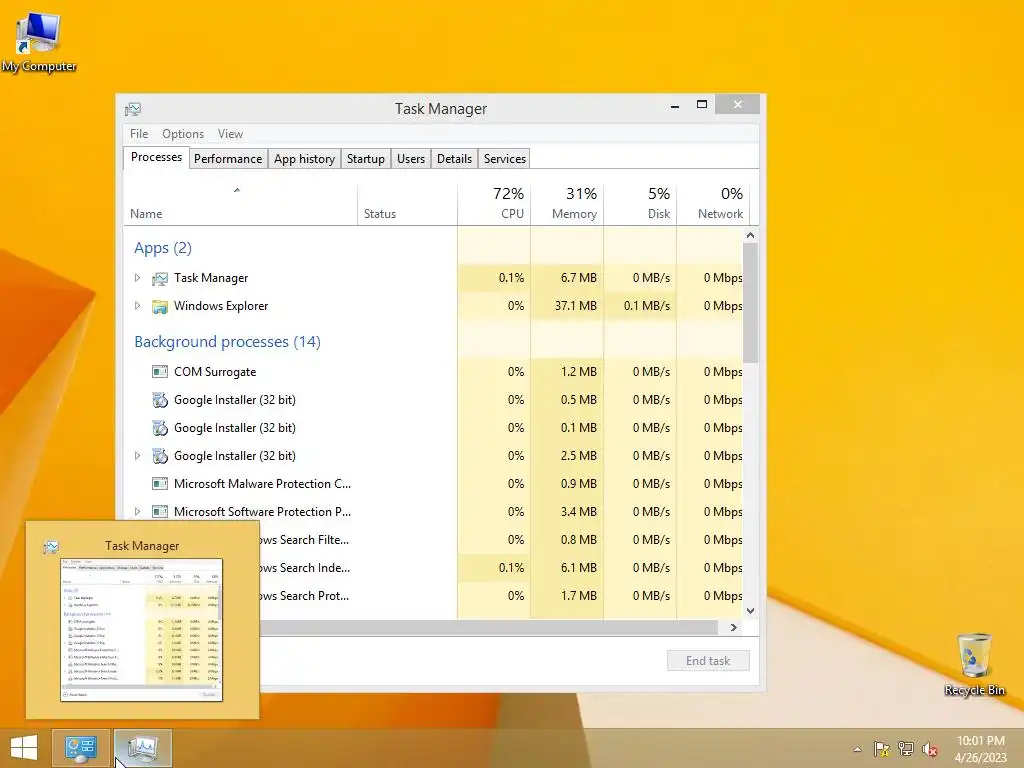This screenshot has height=768, width=1024.
Task: Click the Task Manager 6.7 MB memory value
Action: point(579,278)
